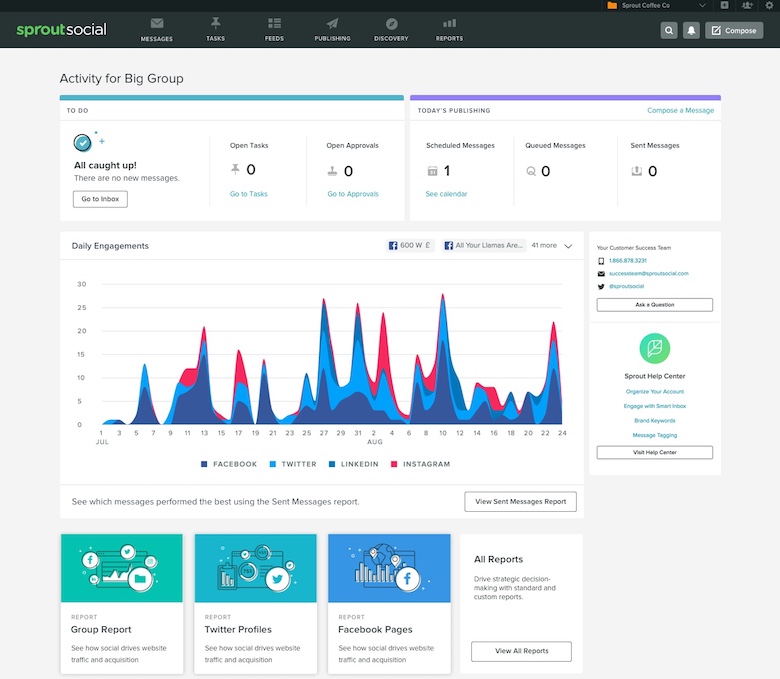This screenshot has width=780, height=679.
Task: Open Publishing with the paper plane icon
Action: (x=332, y=29)
